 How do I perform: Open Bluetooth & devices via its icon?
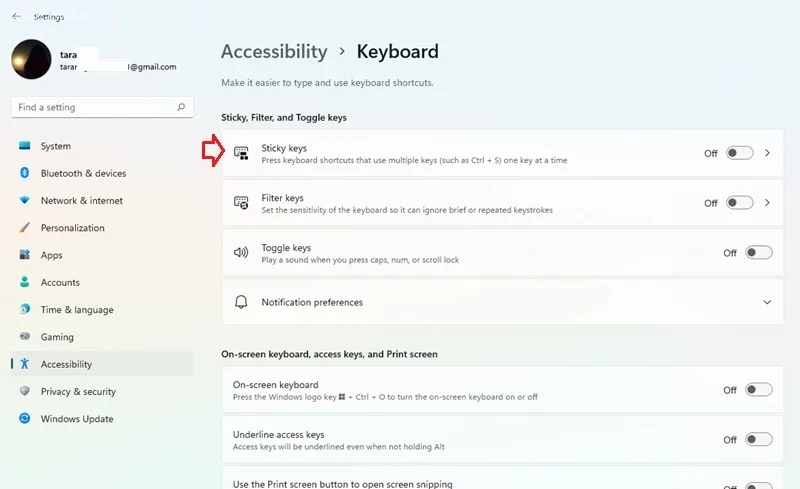pyautogui.click(x=24, y=173)
